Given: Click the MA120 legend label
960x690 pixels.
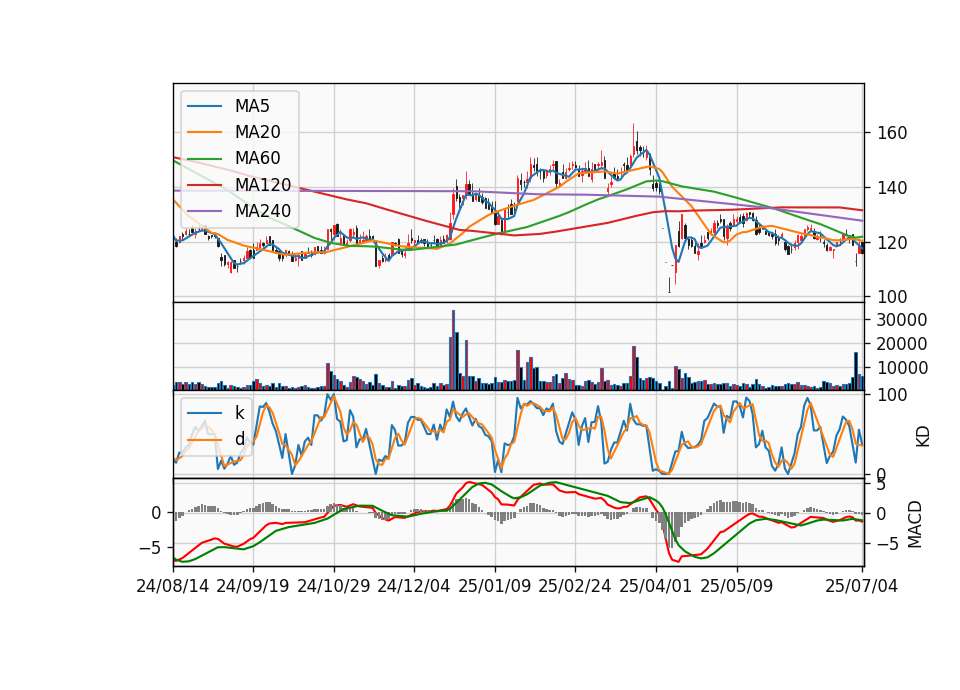Looking at the screenshot, I should click(x=263, y=185).
